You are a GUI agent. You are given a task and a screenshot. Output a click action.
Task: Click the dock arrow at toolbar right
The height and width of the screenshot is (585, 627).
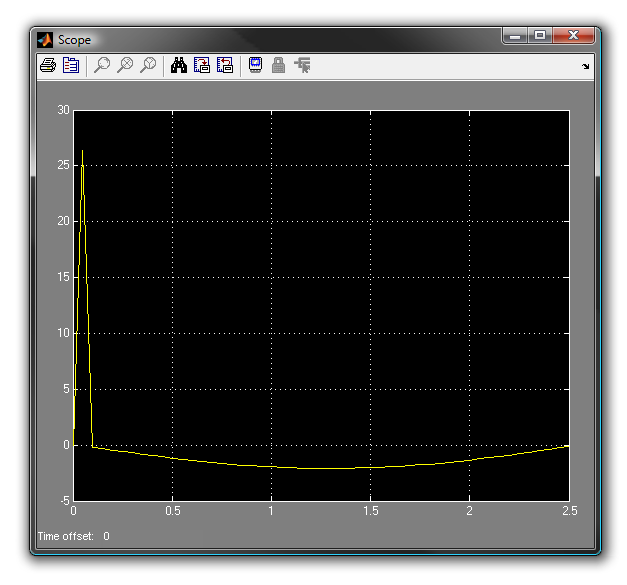pyautogui.click(x=586, y=67)
